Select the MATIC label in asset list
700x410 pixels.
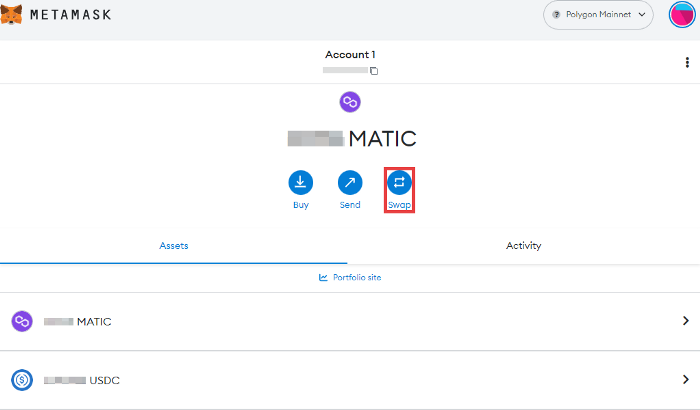[94, 322]
